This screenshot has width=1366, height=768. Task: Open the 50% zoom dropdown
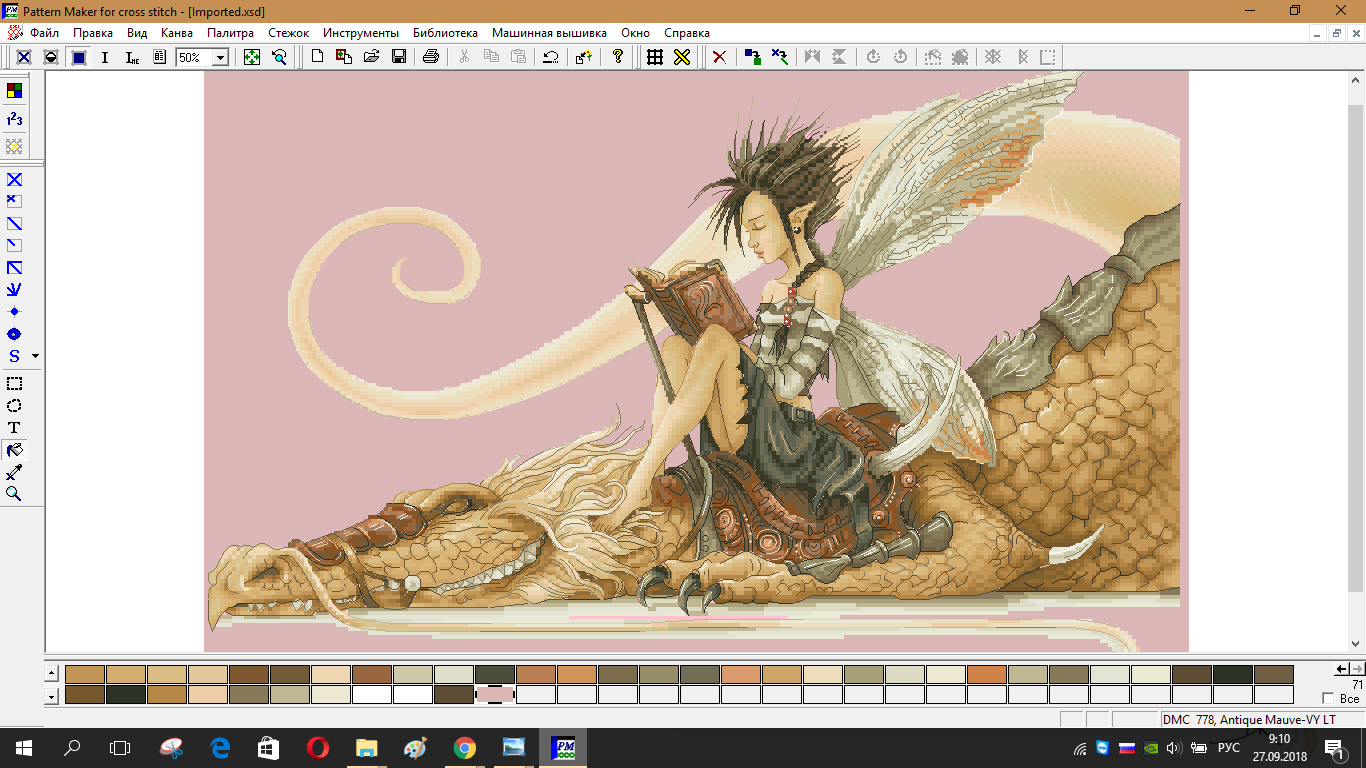(220, 58)
